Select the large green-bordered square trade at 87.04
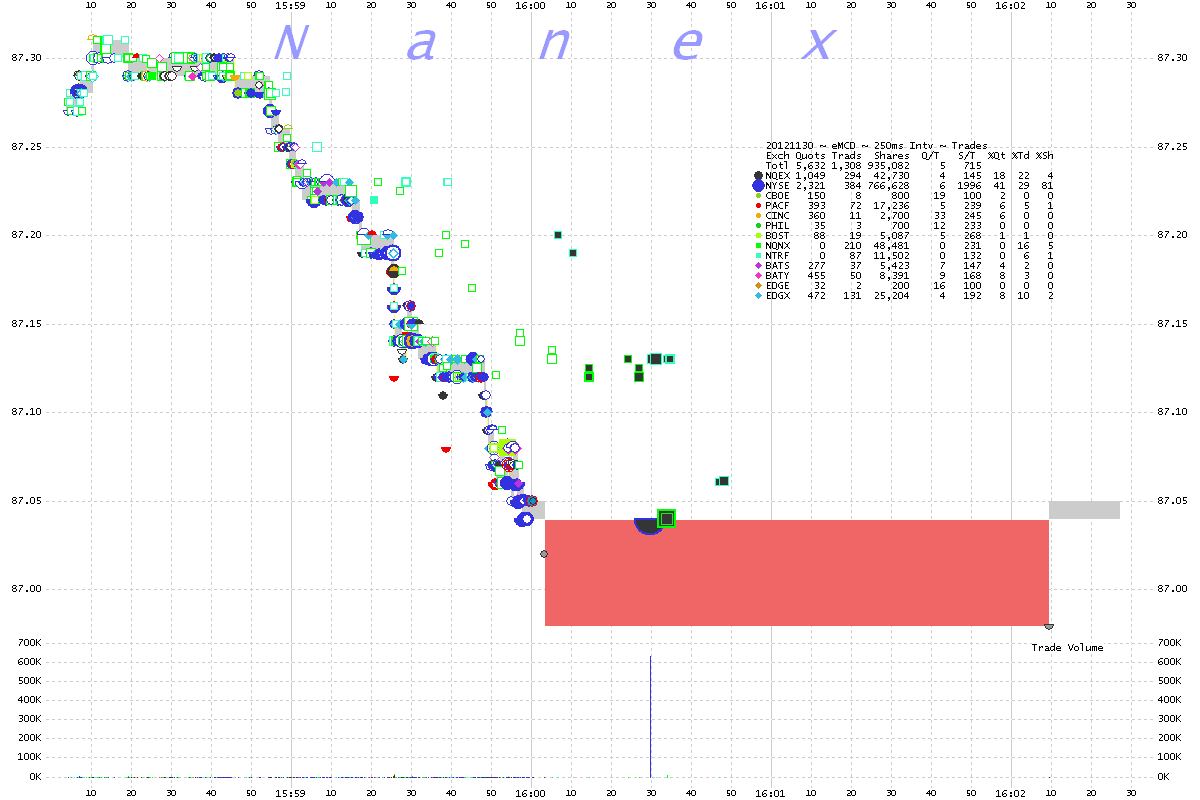Image resolution: width=1200 pixels, height=800 pixels. [x=666, y=518]
